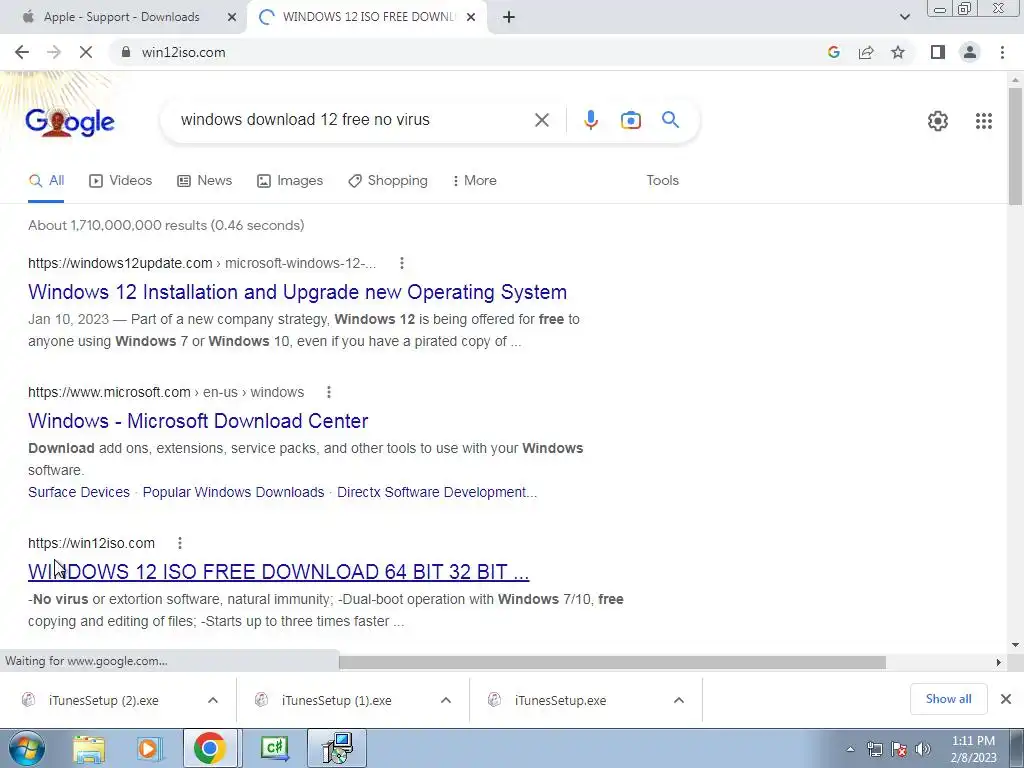This screenshot has width=1024, height=768.
Task: Close the downloads bar
Action: click(x=1006, y=699)
